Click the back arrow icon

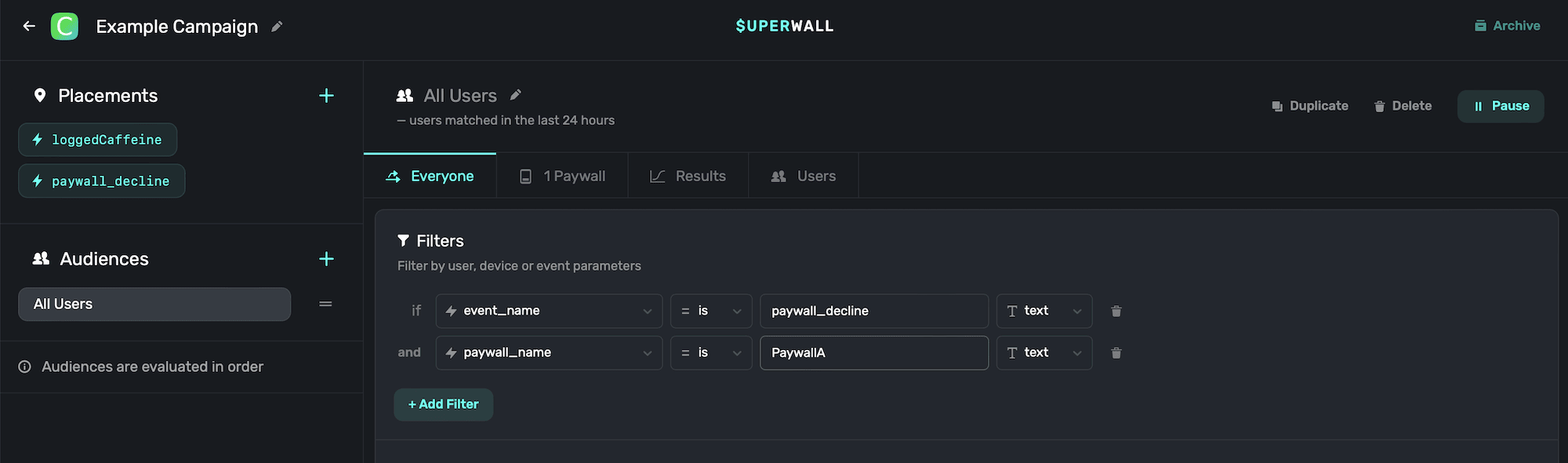point(29,26)
